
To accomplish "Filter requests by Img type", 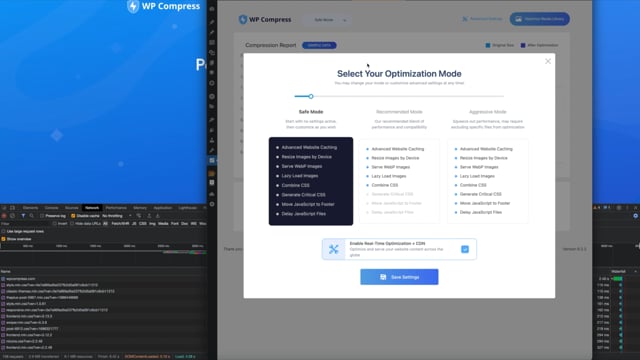I will 152,224.
